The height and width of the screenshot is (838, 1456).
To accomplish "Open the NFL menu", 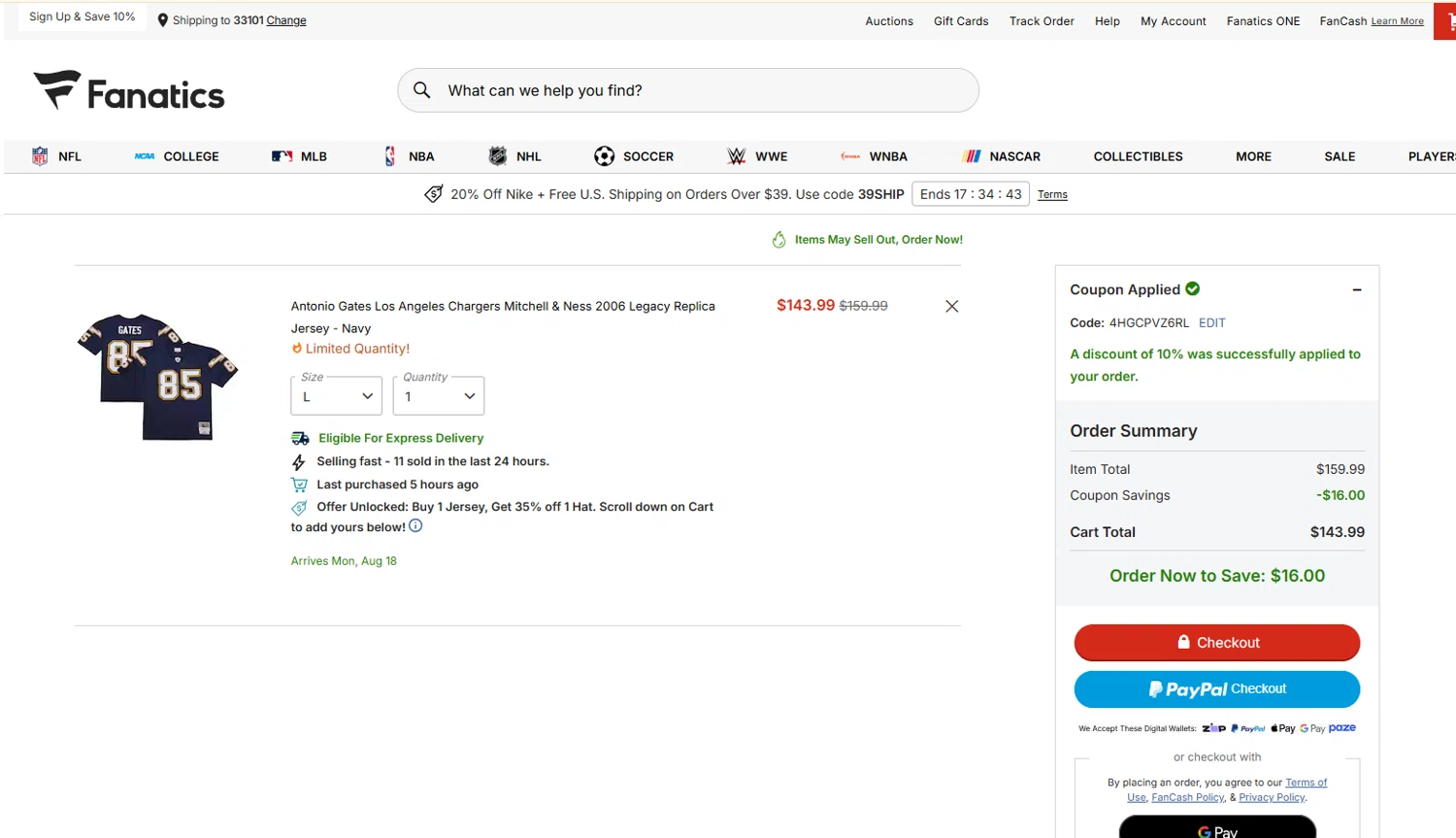I will [70, 156].
